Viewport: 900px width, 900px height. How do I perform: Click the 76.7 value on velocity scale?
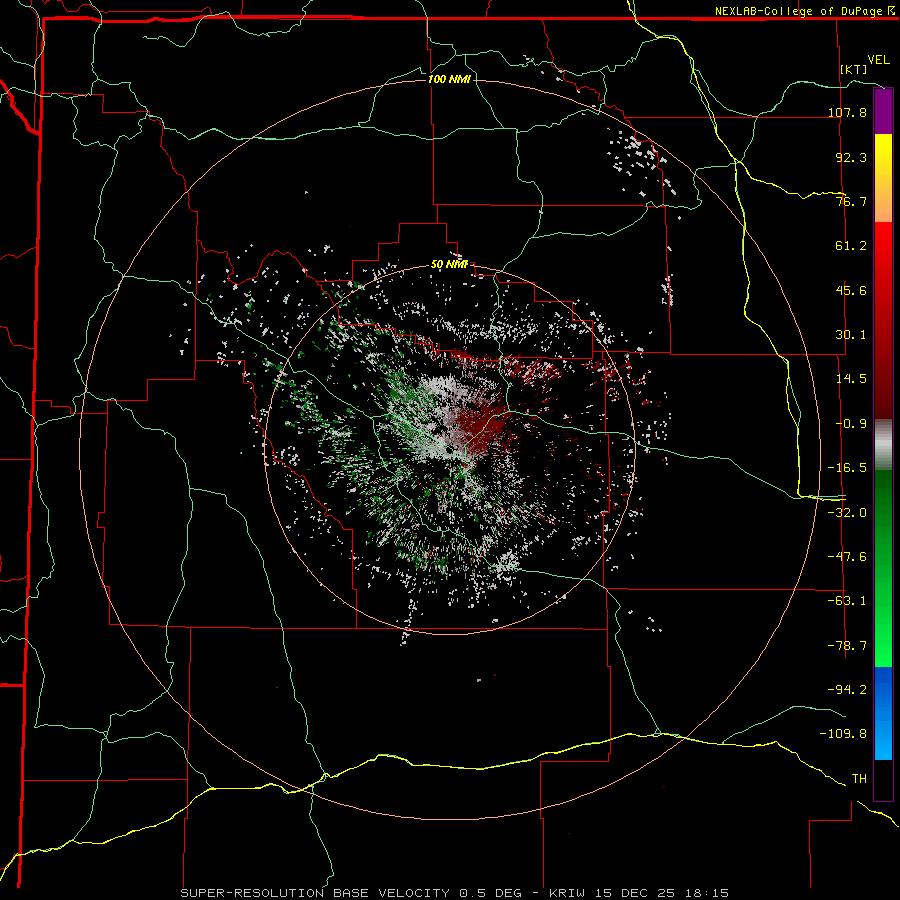tap(851, 201)
